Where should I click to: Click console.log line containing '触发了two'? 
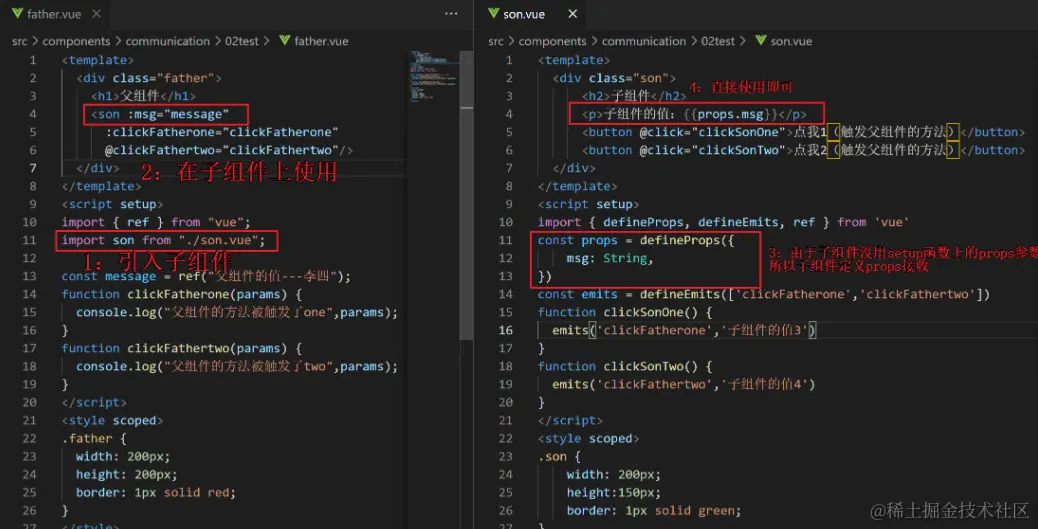click(237, 366)
